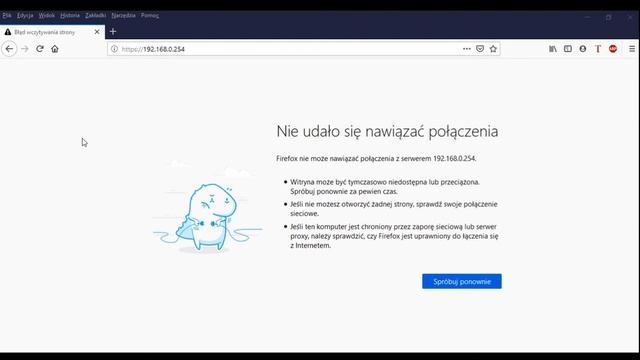Open page actions three-dot menu in address bar
This screenshot has width=640, height=360.
point(467,49)
